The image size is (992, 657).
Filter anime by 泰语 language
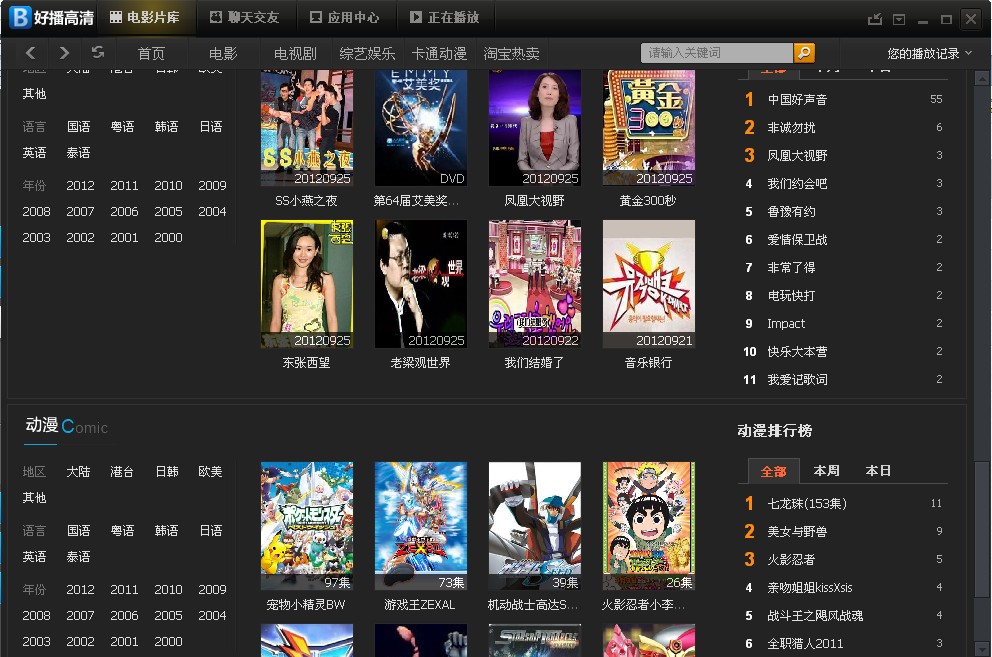pos(78,556)
